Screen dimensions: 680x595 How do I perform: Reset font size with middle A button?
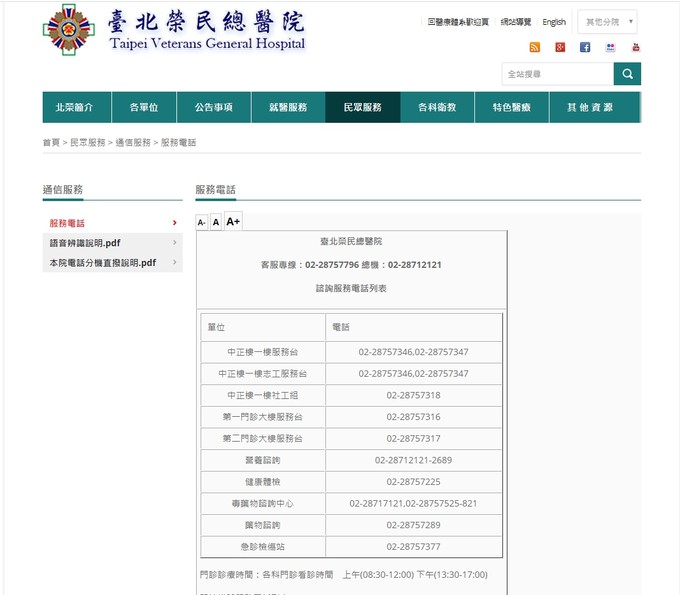pyautogui.click(x=216, y=222)
